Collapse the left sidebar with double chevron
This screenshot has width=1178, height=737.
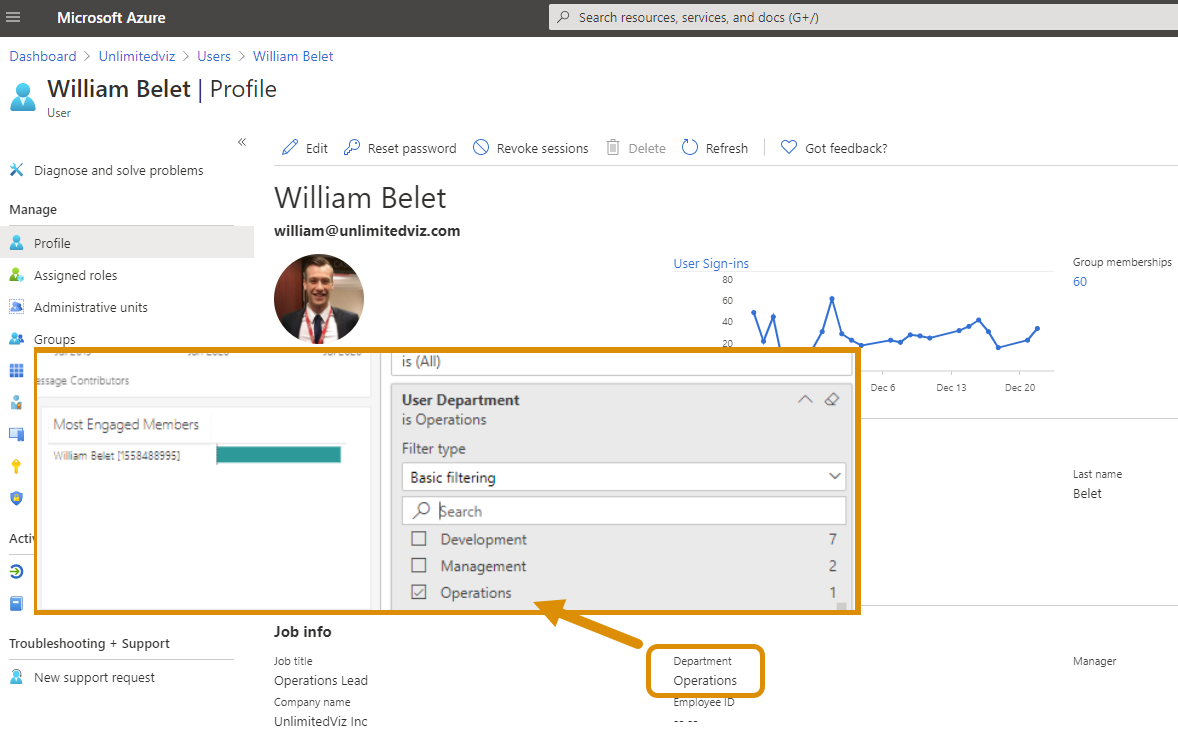click(x=242, y=142)
